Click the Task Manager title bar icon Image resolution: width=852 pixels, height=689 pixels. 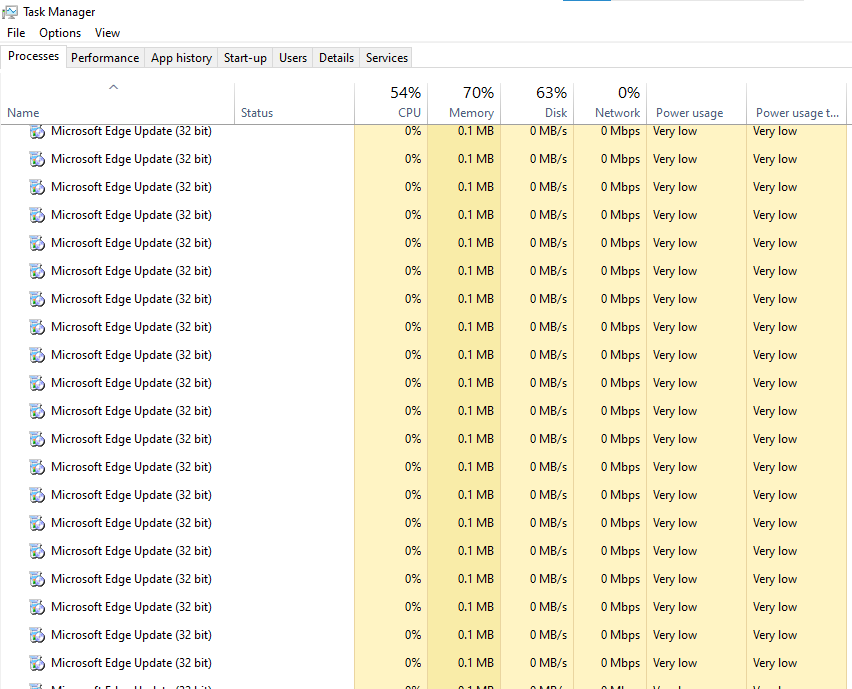point(10,12)
